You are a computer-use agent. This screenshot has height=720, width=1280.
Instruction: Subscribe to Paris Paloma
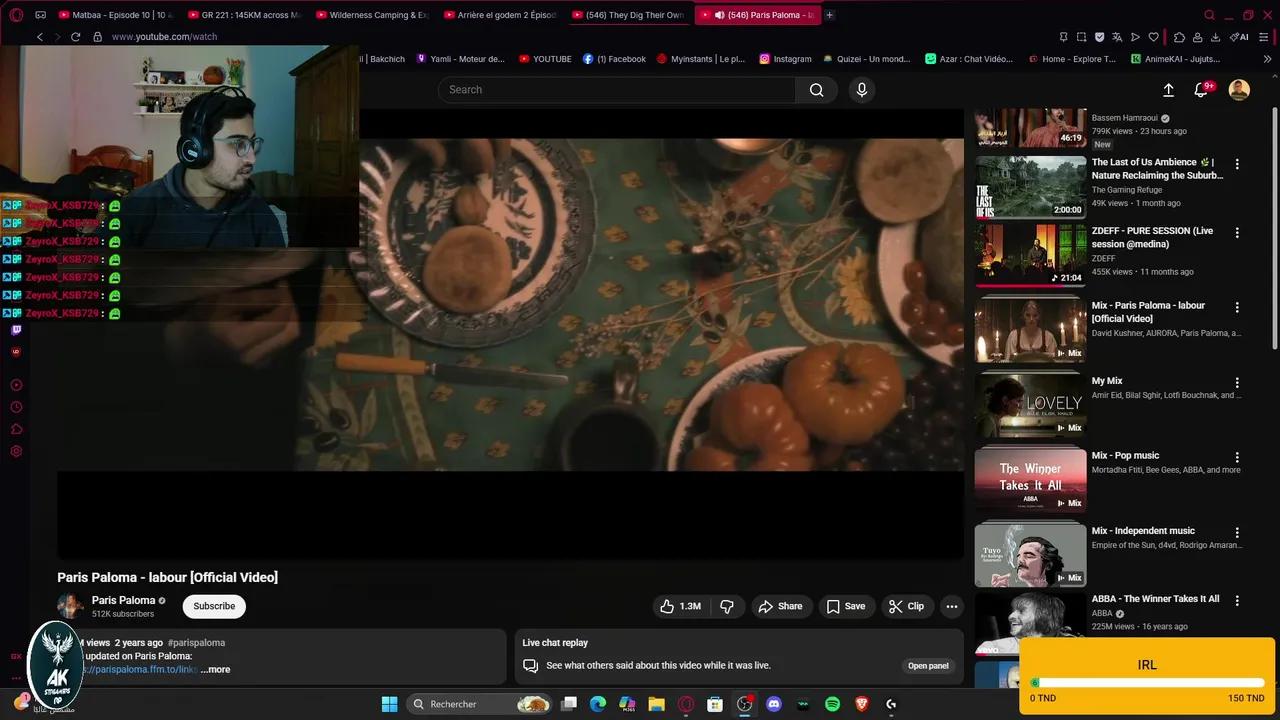[x=213, y=606]
